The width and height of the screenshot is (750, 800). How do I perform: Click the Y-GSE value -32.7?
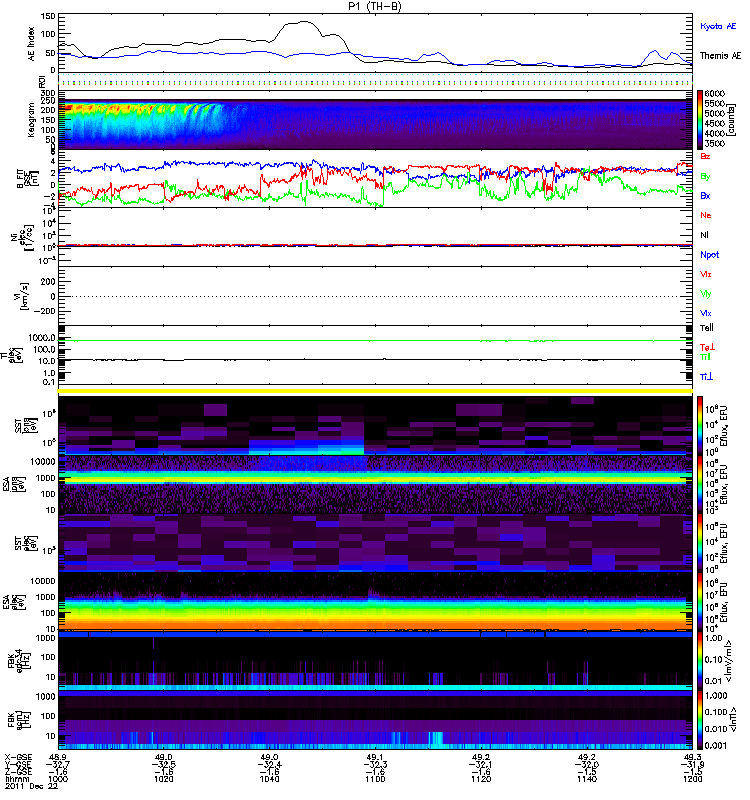(58, 764)
